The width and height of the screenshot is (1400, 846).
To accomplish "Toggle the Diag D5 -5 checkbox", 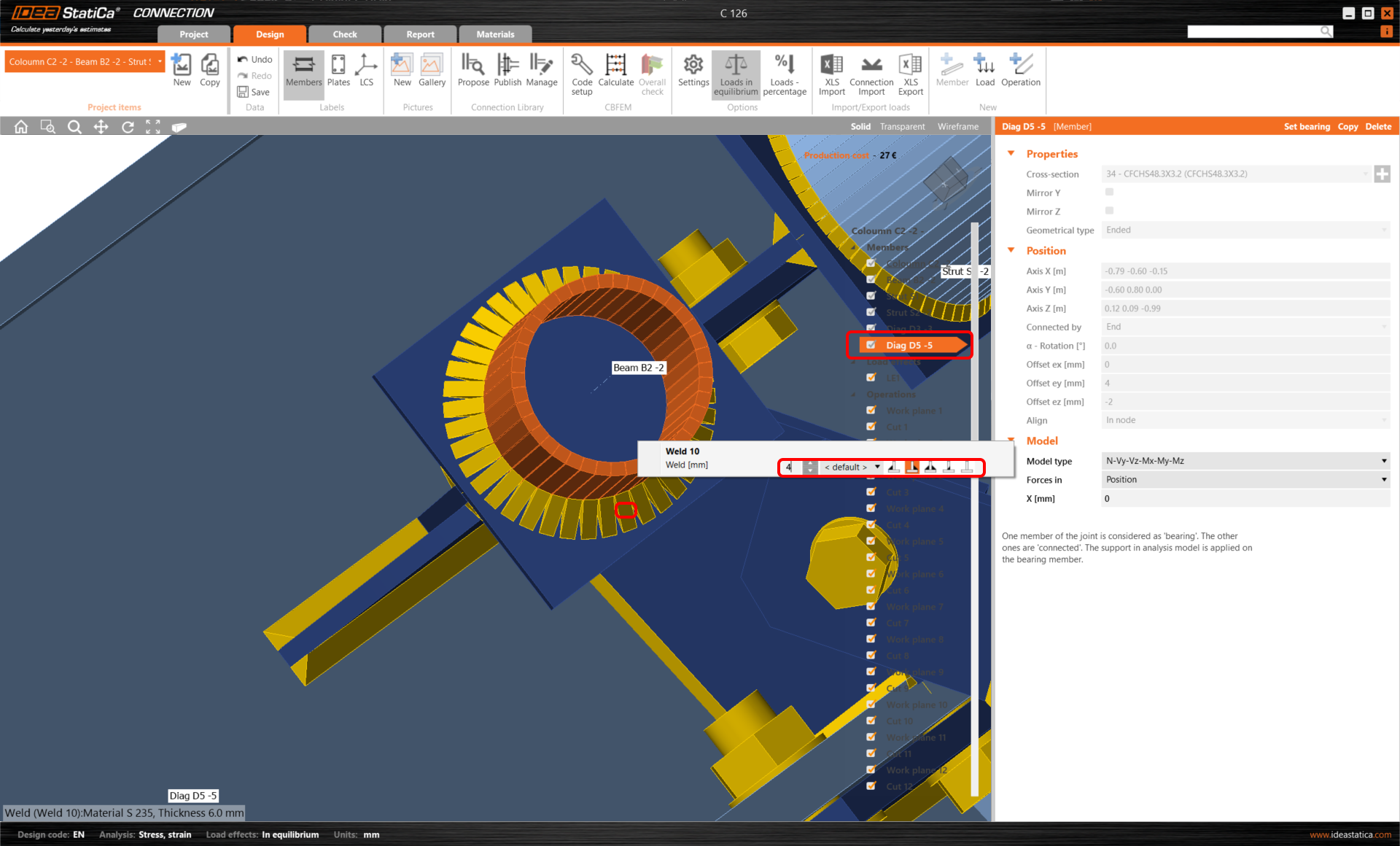I will (x=871, y=345).
